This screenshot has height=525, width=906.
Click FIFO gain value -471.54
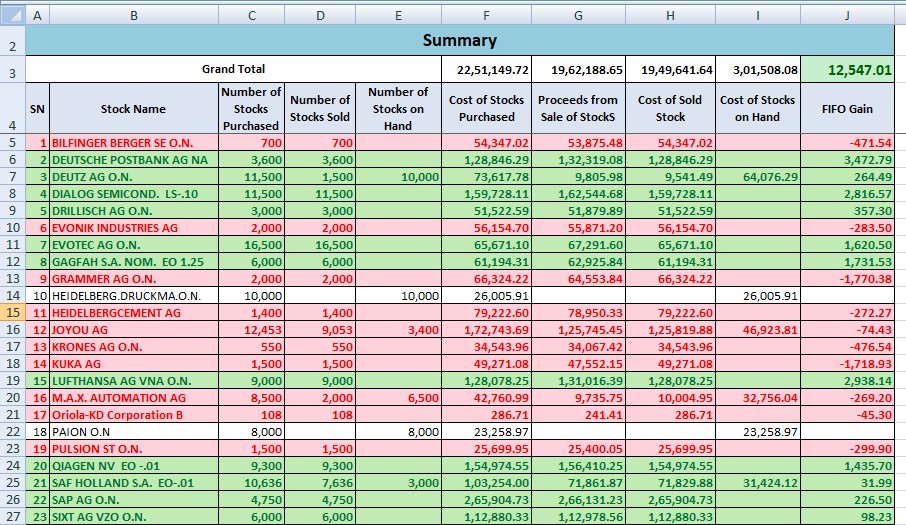[x=848, y=143]
